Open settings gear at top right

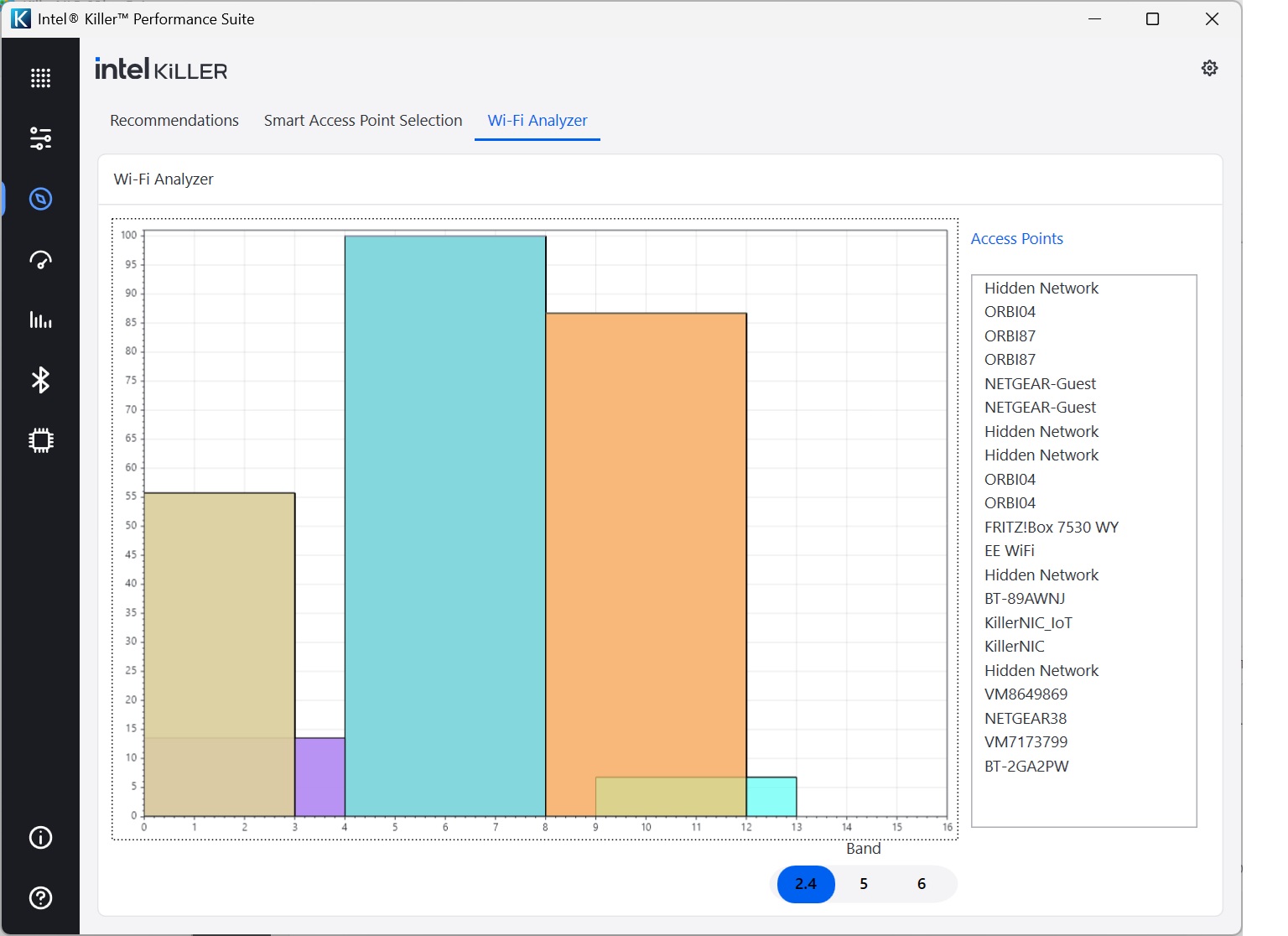pyautogui.click(x=1209, y=68)
